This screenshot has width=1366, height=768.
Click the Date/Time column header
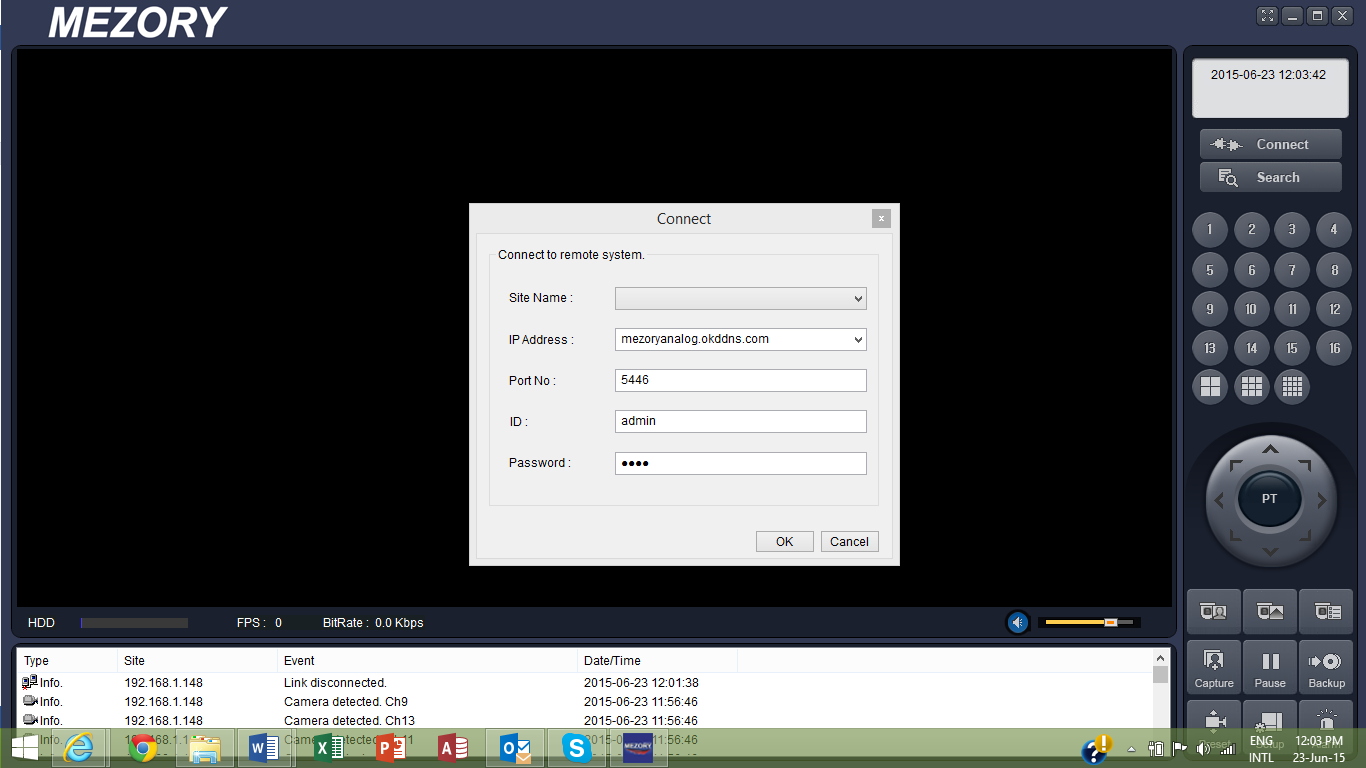click(x=658, y=660)
